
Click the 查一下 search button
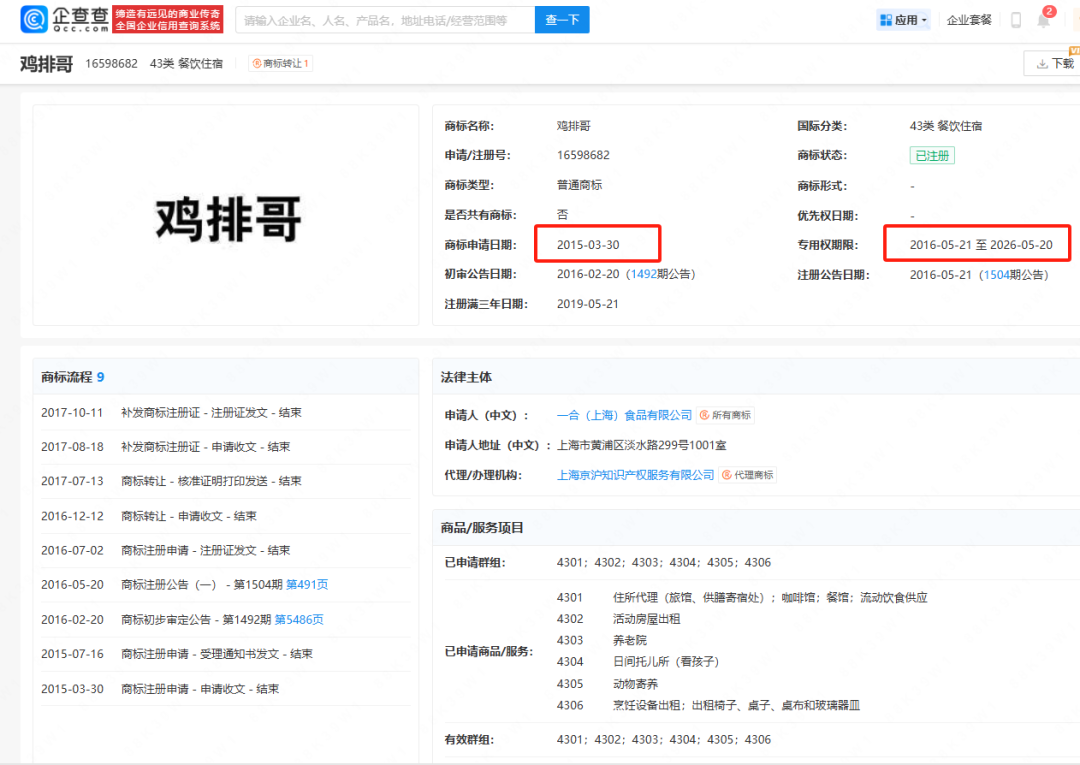point(562,20)
